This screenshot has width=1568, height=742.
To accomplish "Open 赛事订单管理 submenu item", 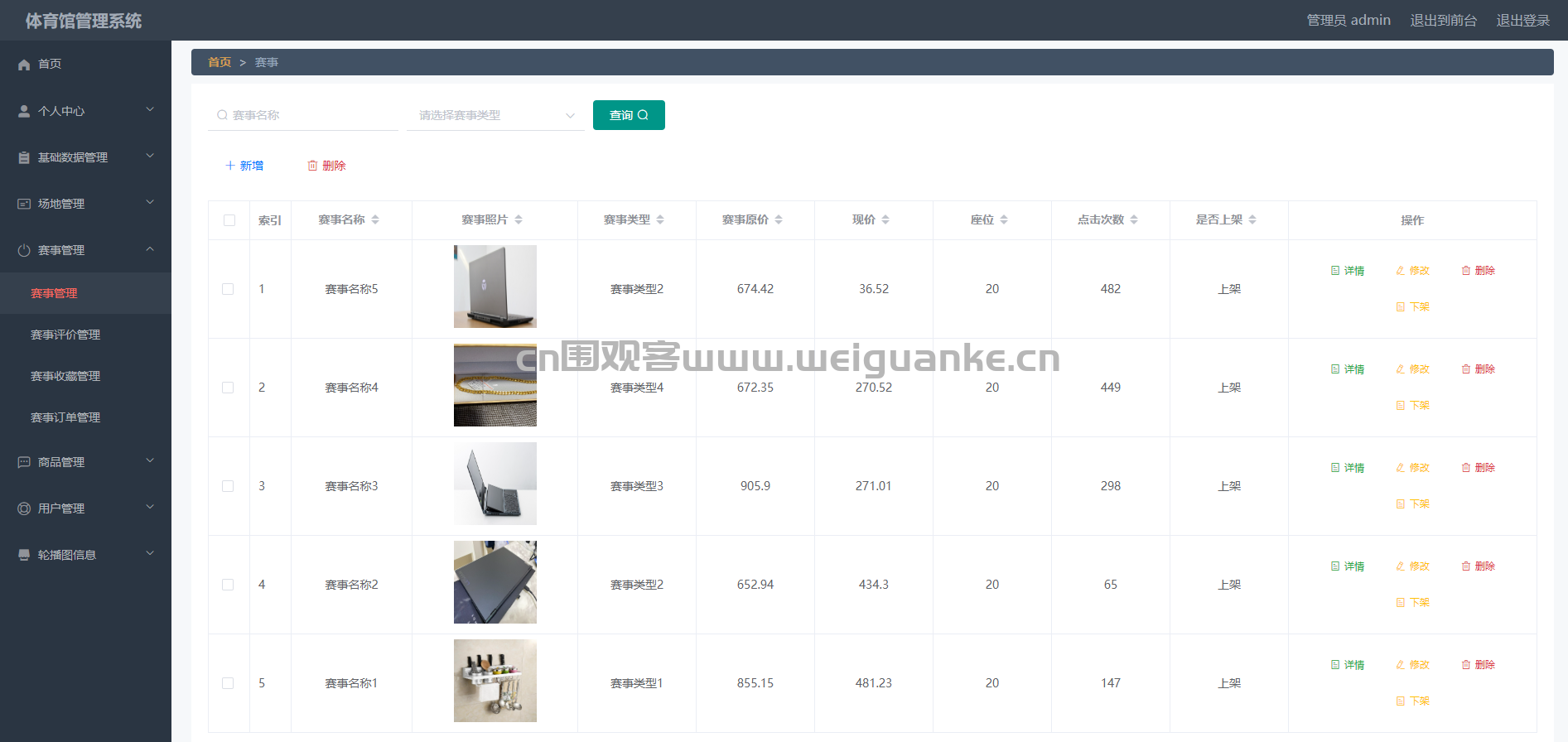I will (85, 417).
